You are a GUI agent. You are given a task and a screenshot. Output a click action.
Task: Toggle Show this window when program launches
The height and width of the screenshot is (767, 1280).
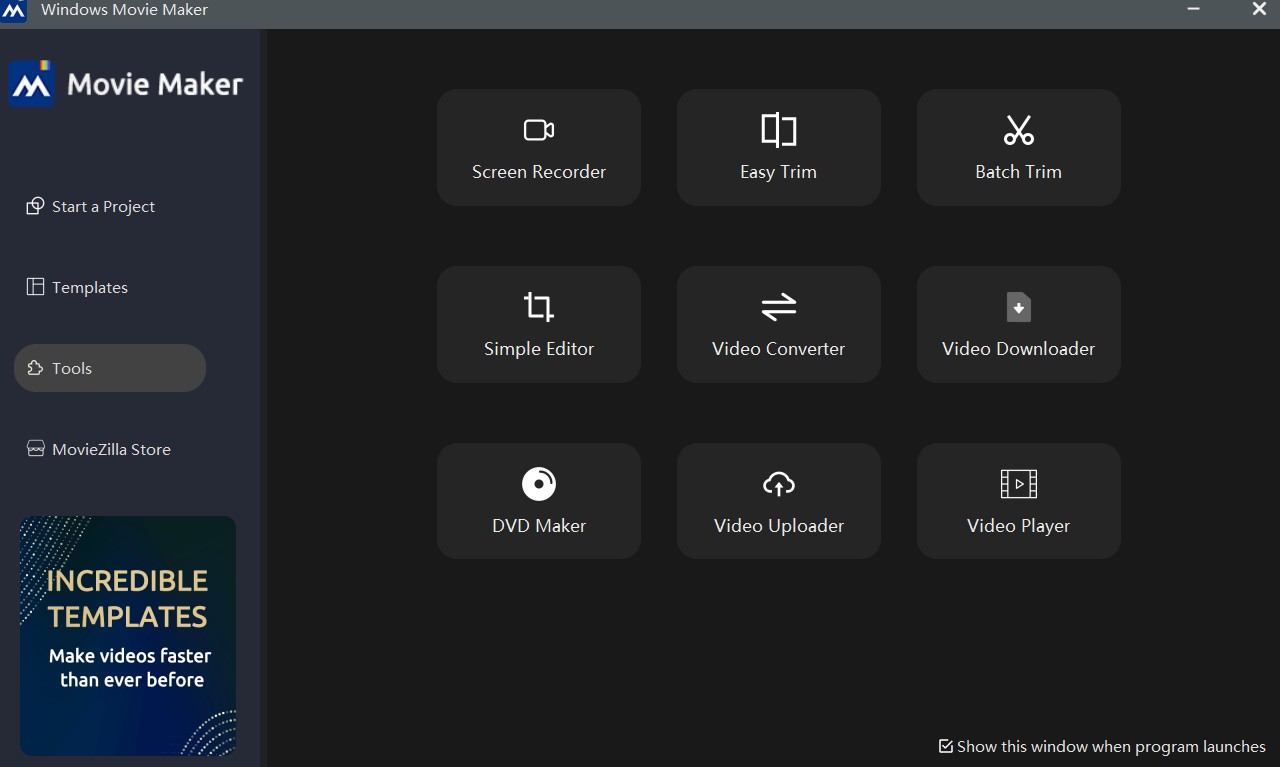945,746
